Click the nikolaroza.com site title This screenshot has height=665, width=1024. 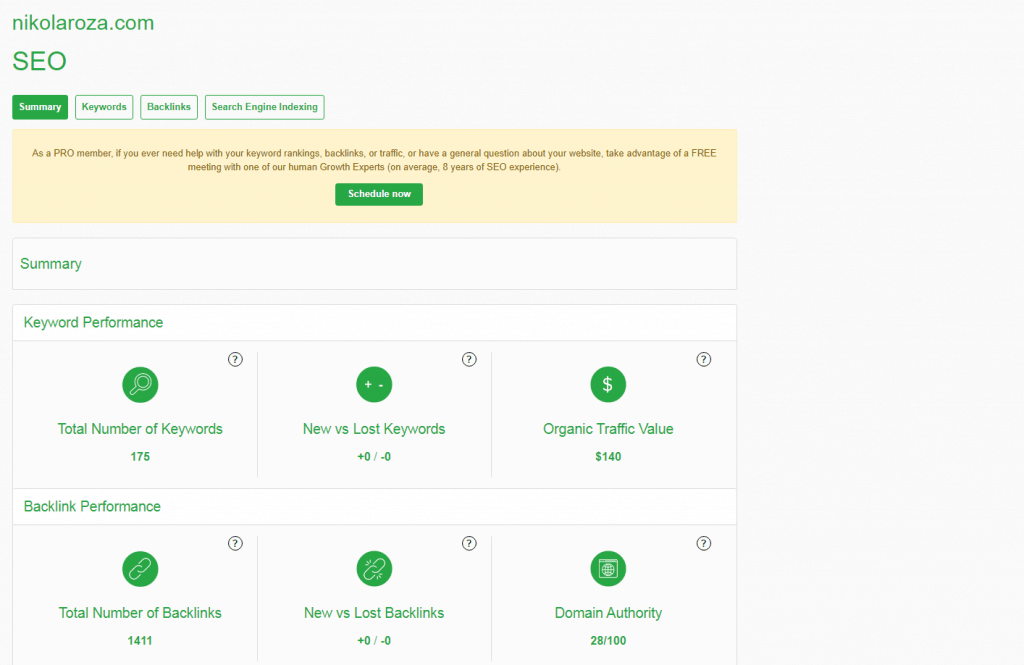83,23
